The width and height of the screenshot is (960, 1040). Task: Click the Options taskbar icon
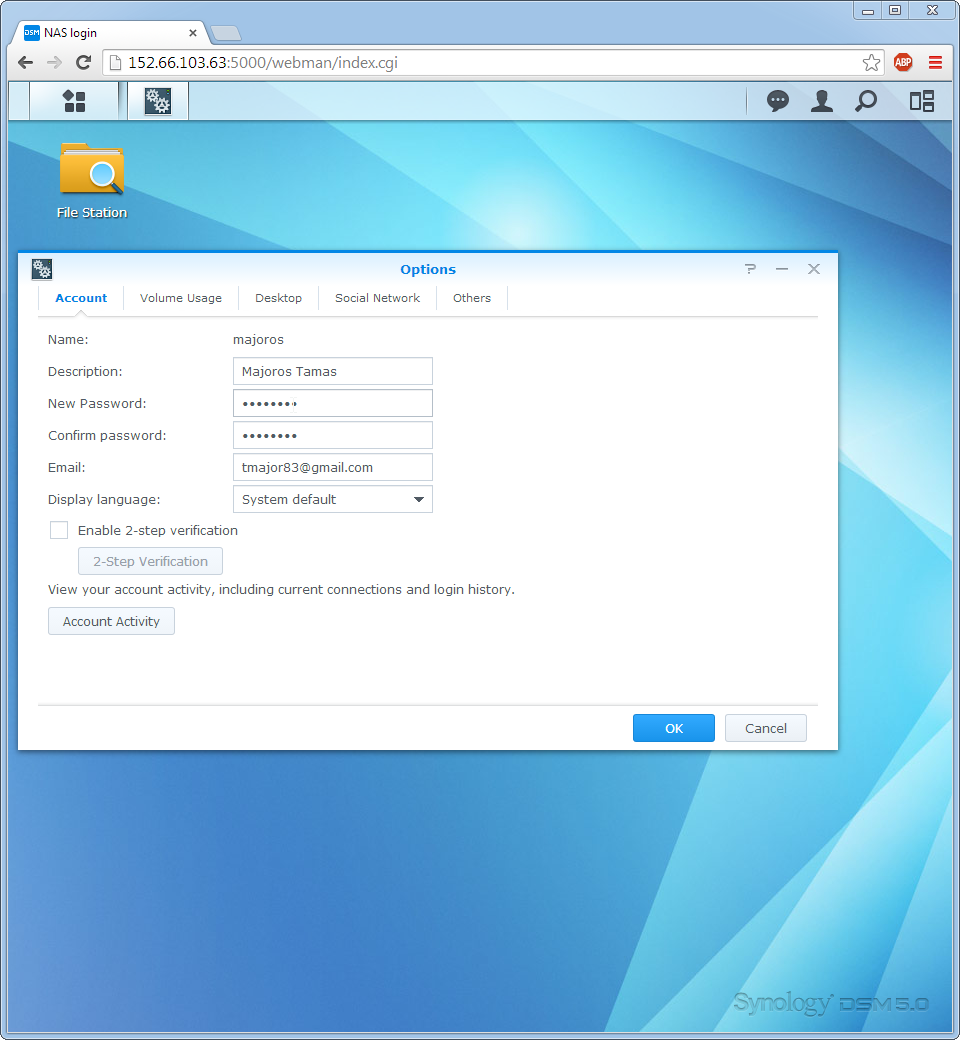[x=158, y=101]
